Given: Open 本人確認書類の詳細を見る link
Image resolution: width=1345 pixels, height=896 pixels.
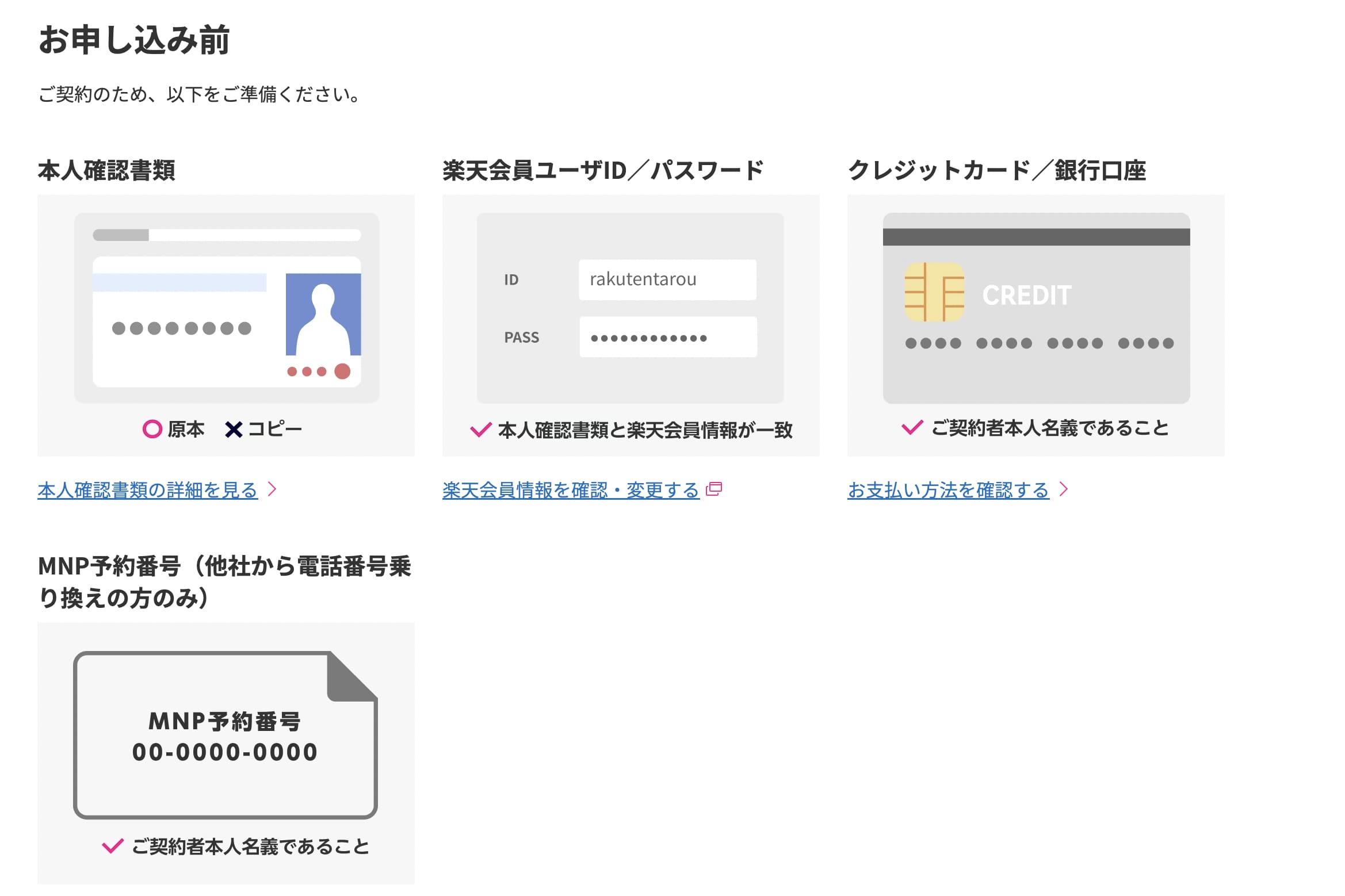Looking at the screenshot, I should pyautogui.click(x=147, y=490).
